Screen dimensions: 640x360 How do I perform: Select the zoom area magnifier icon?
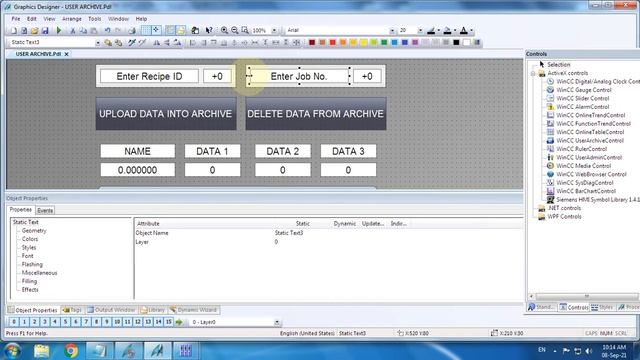tap(245, 31)
